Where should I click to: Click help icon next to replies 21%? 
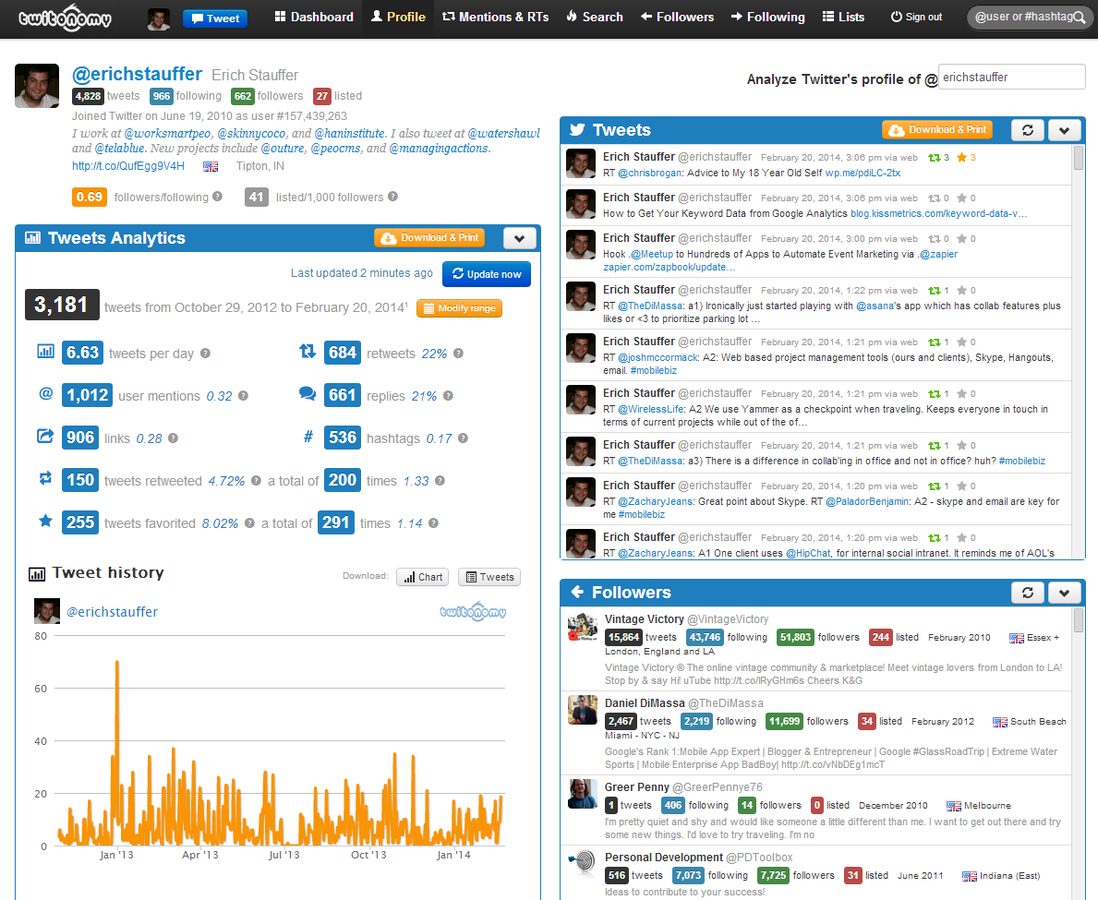pyautogui.click(x=448, y=396)
